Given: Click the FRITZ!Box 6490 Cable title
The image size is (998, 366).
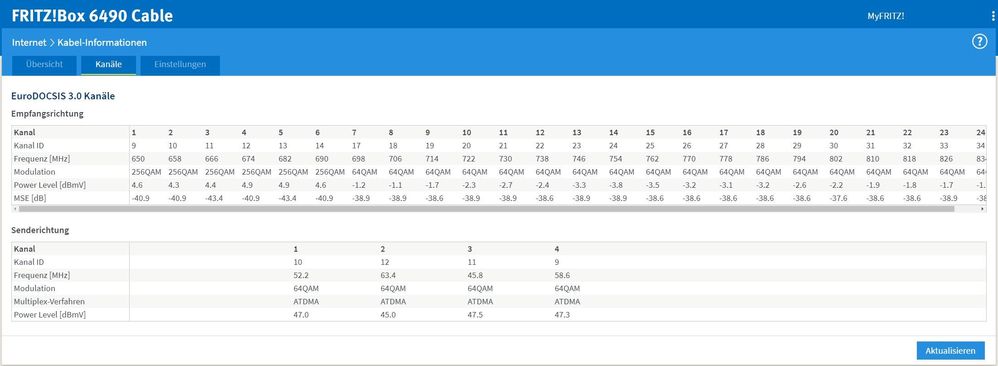Looking at the screenshot, I should pyautogui.click(x=92, y=16).
